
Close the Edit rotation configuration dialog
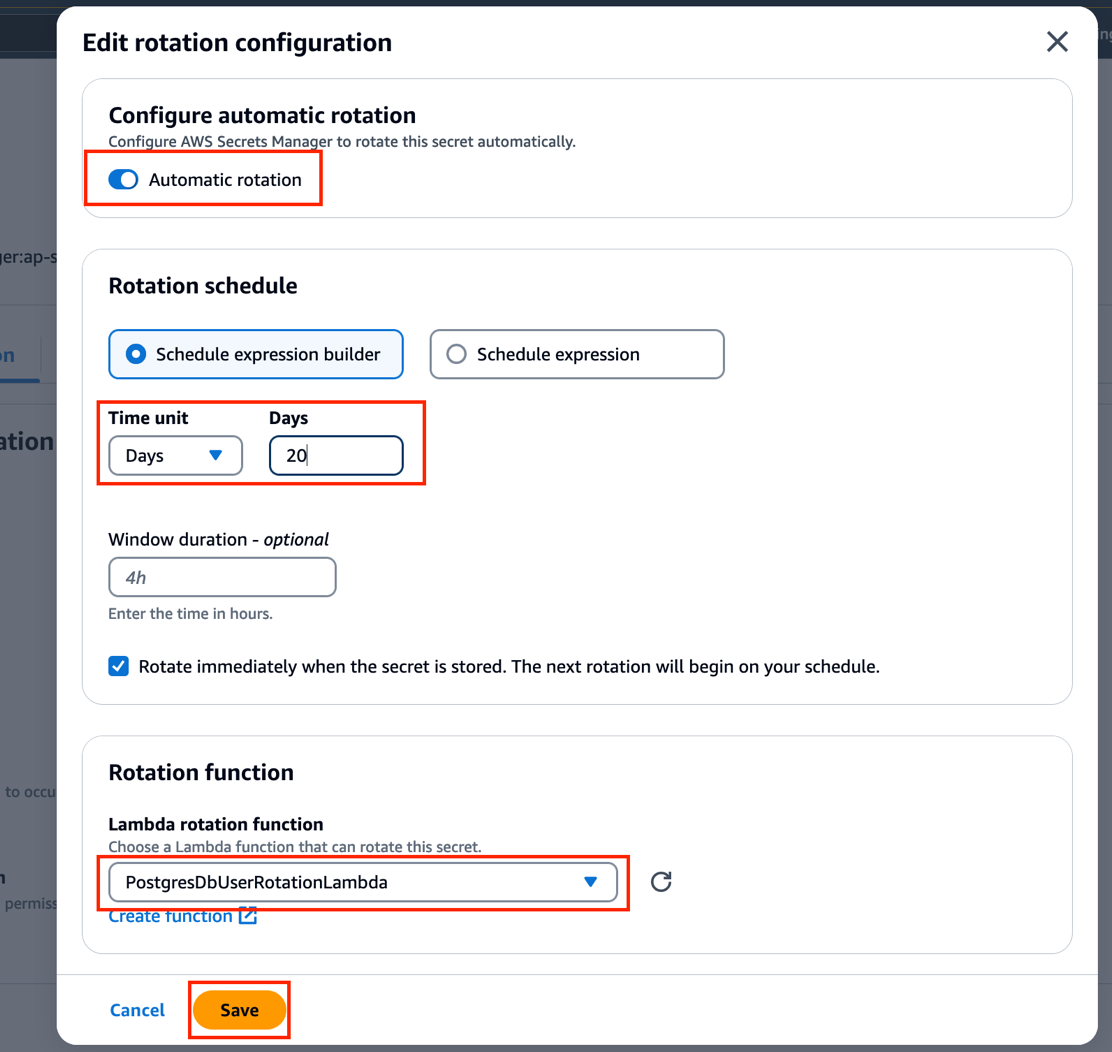coord(1057,42)
